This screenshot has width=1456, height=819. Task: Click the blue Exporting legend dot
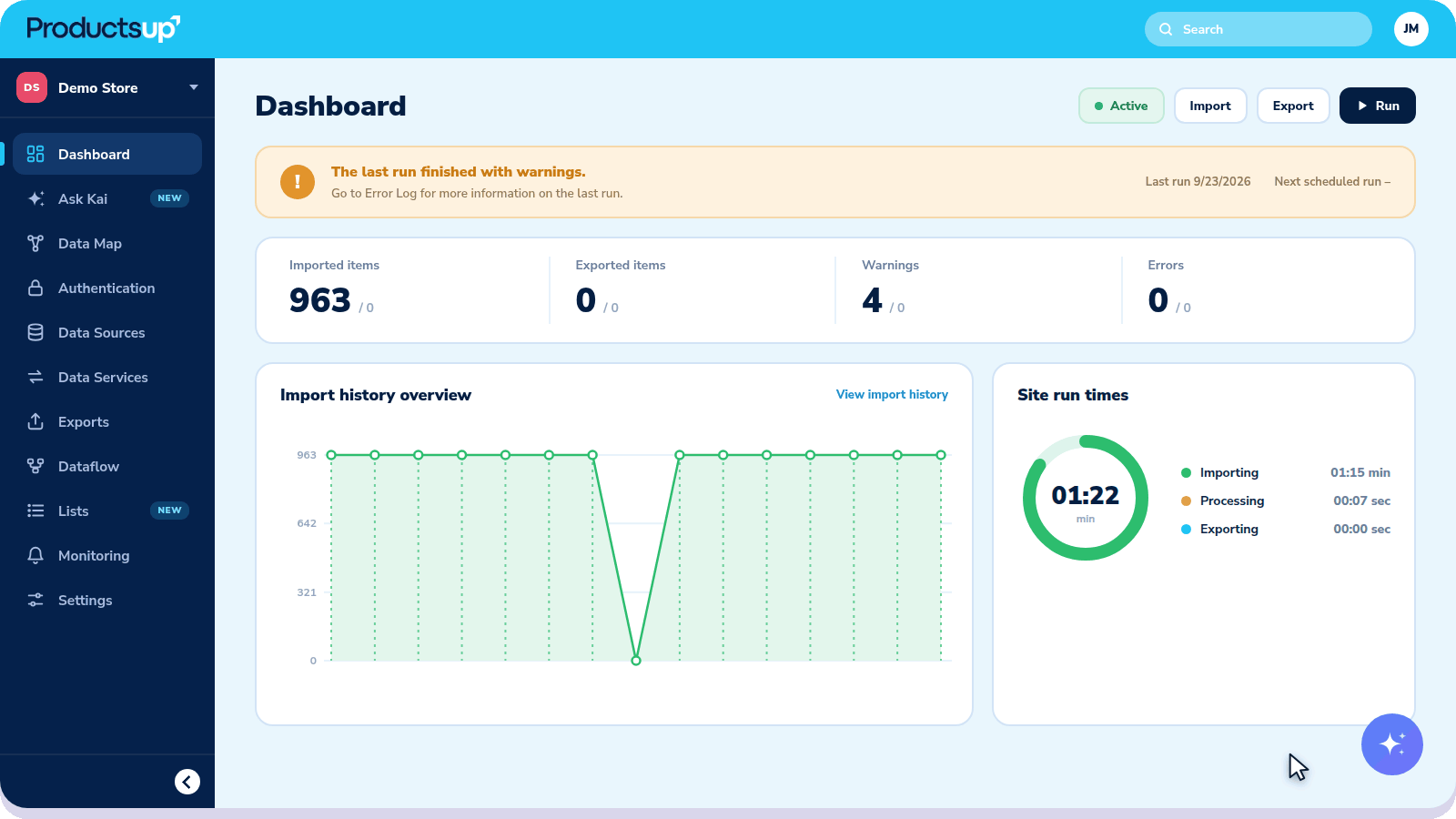coord(1187,529)
